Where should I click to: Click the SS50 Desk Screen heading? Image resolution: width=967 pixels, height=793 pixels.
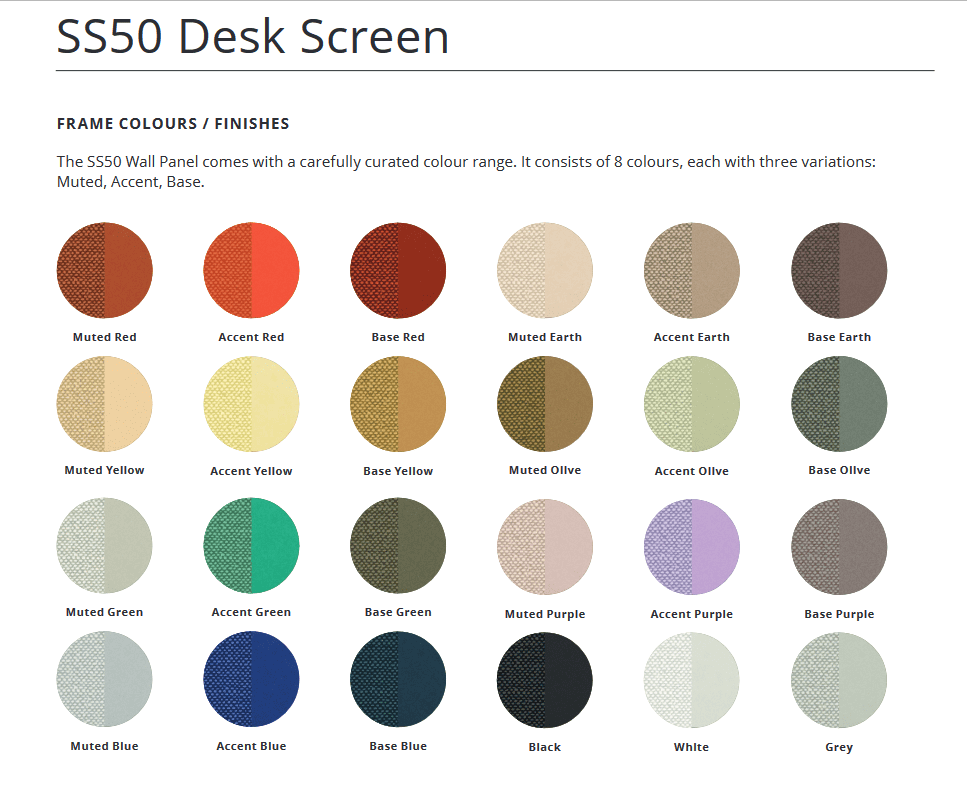pyautogui.click(x=253, y=36)
